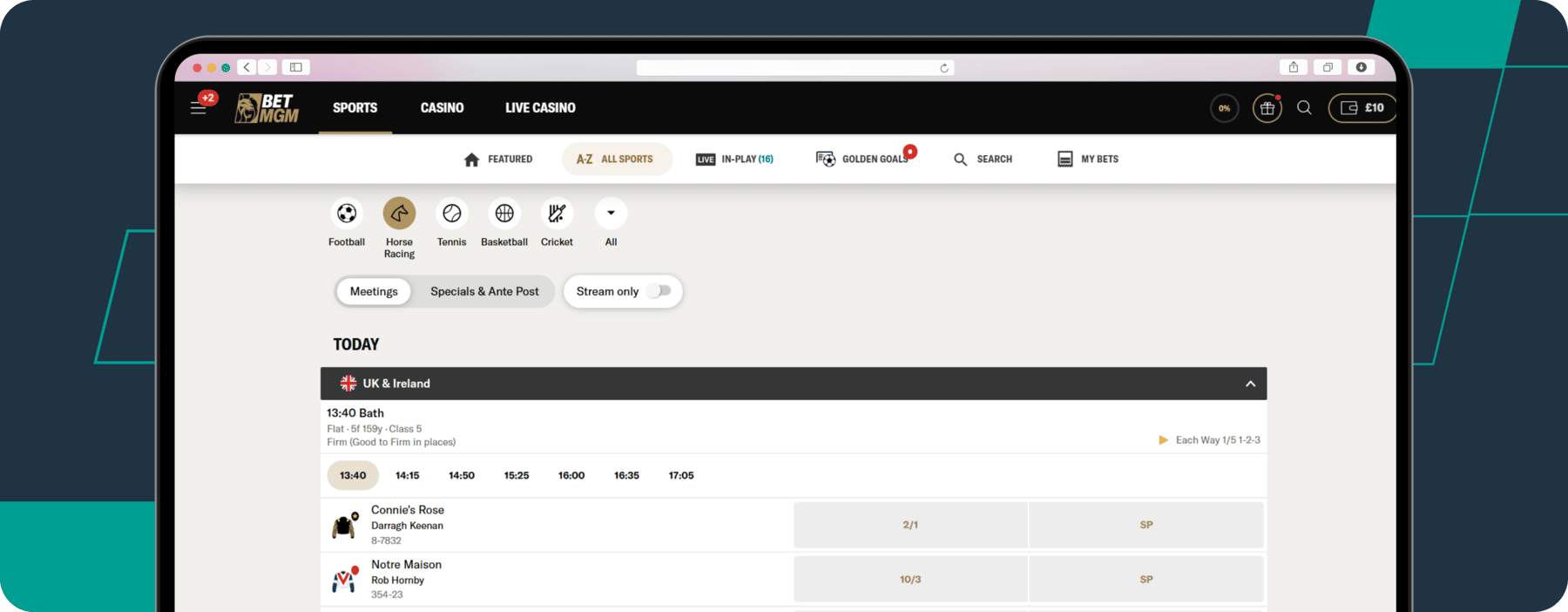Click the horse name Notre Maison
Image resolution: width=1568 pixels, height=612 pixels.
[406, 565]
